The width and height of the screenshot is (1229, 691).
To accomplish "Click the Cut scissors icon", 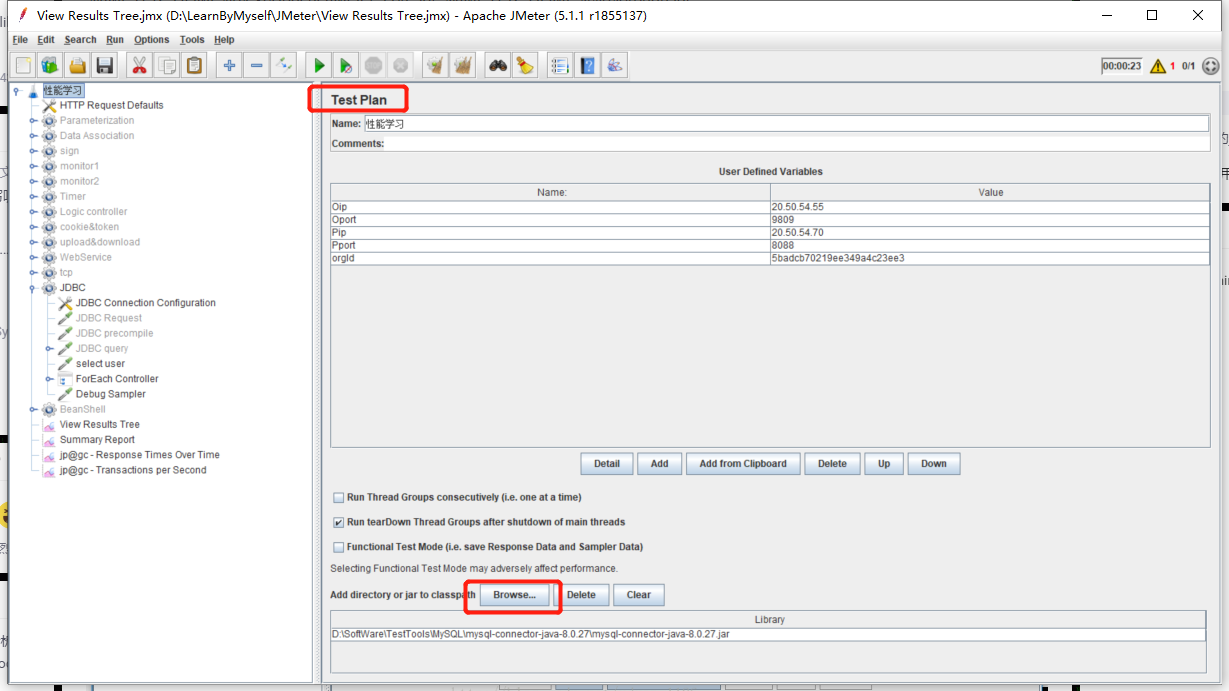I will click(139, 66).
